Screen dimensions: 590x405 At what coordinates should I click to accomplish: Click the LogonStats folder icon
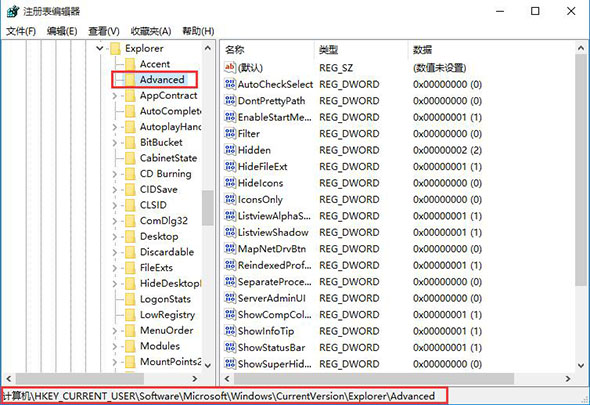(130, 299)
